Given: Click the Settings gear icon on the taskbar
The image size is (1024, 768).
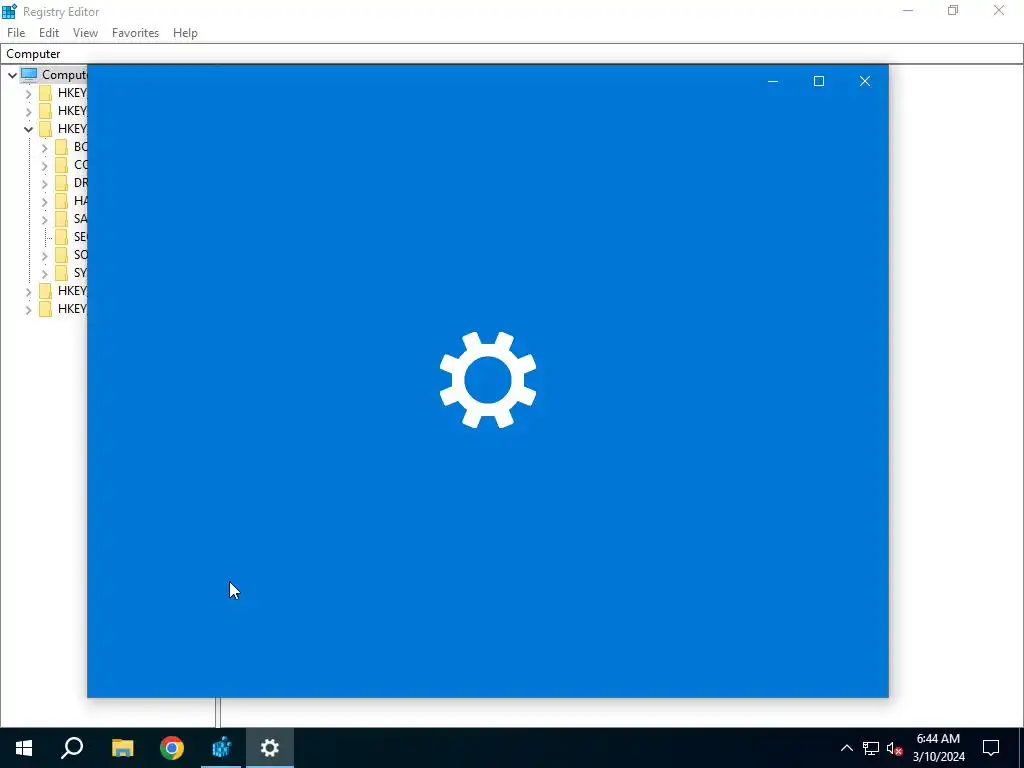Looking at the screenshot, I should (x=270, y=748).
